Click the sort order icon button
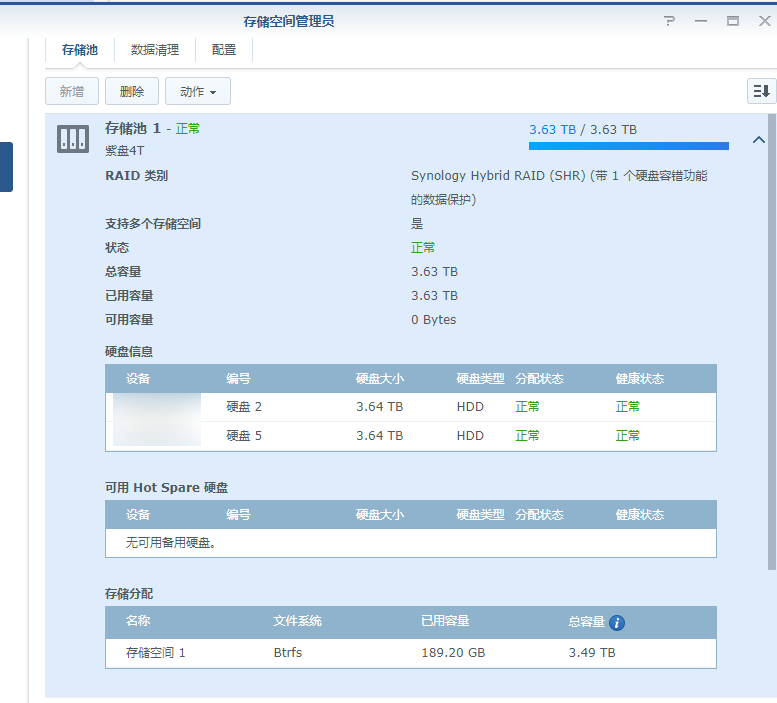777x703 pixels. [761, 91]
